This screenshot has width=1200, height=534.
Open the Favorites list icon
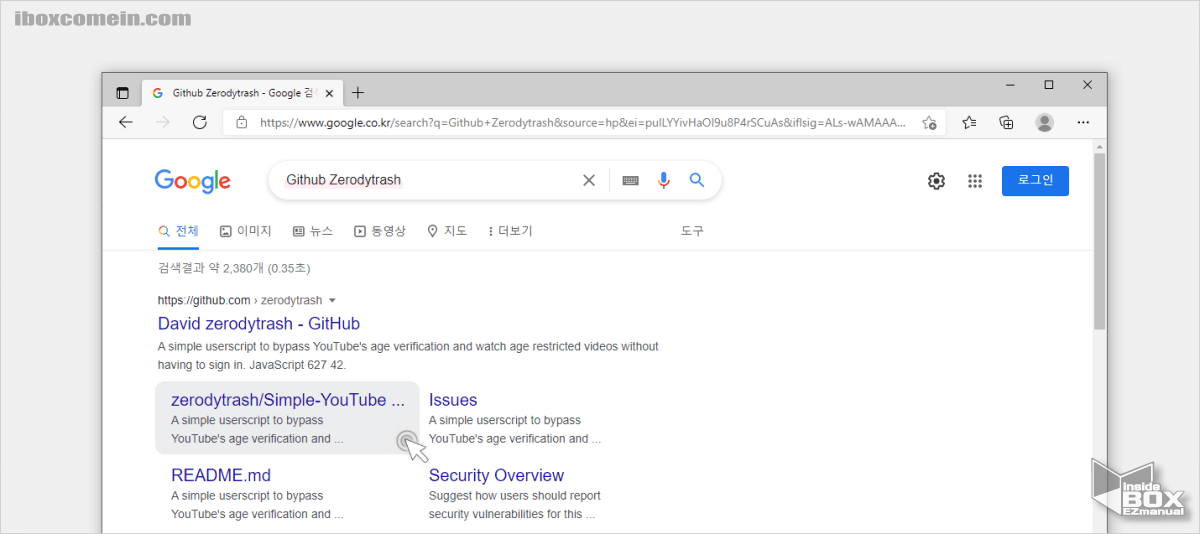[969, 122]
